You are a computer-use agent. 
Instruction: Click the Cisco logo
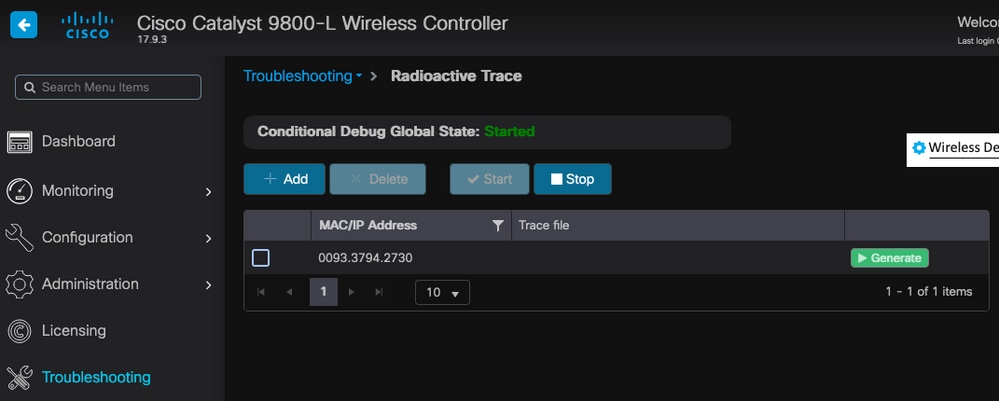(87, 26)
